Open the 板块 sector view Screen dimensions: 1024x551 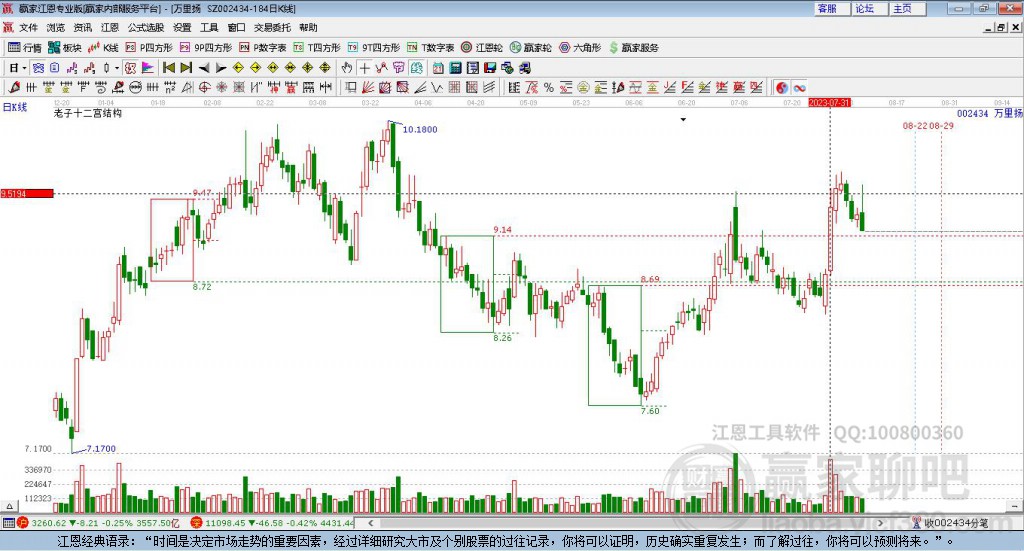65,48
